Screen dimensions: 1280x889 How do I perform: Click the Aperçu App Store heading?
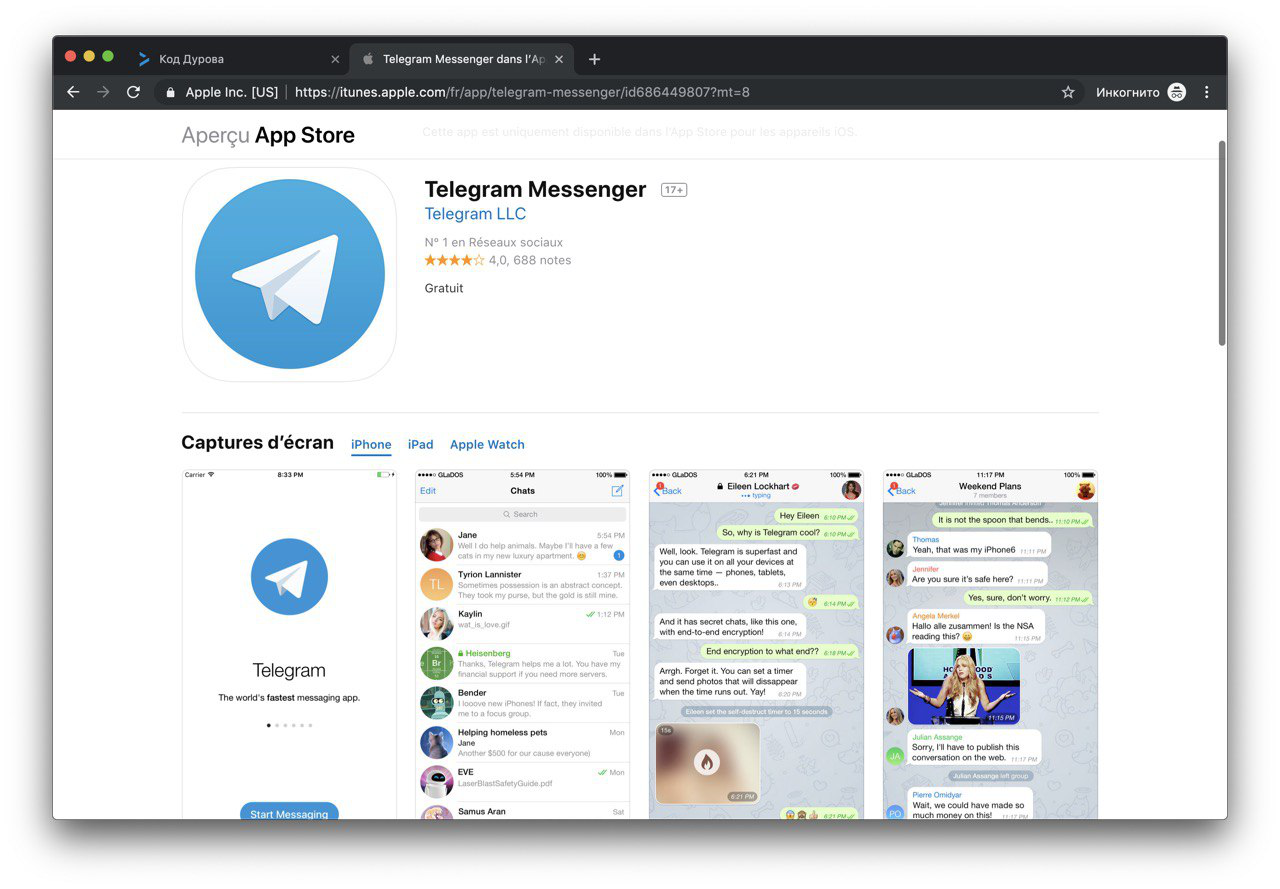(x=268, y=135)
